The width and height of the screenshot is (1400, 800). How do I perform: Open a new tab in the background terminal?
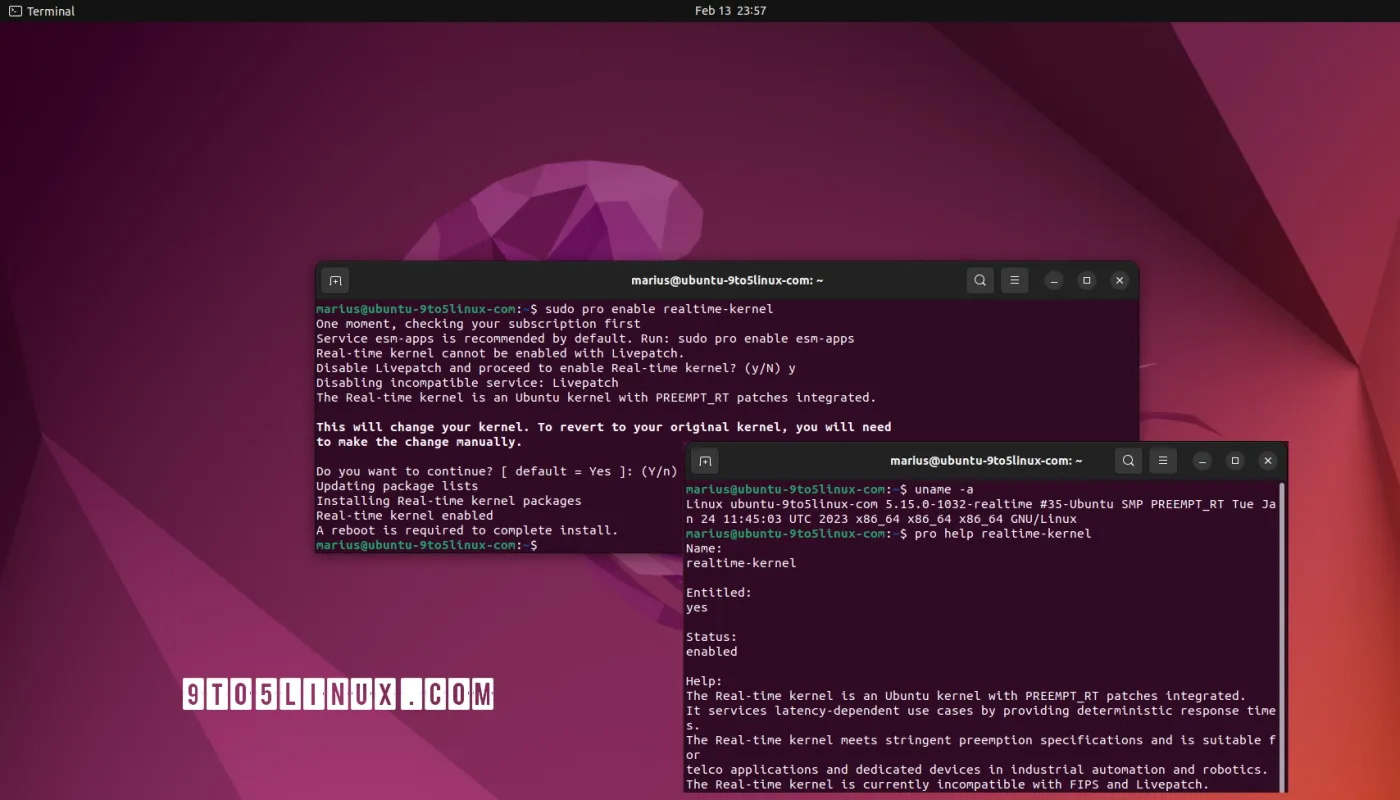coord(335,280)
